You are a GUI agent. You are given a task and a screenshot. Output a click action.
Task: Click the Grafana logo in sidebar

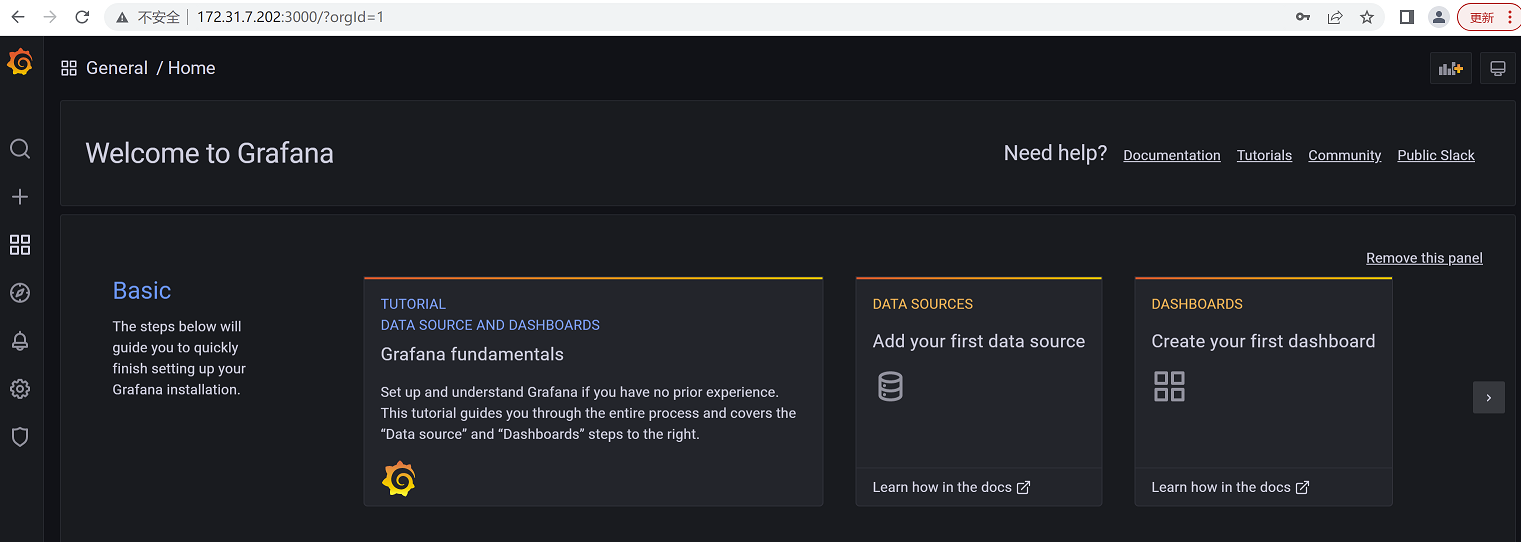click(20, 63)
